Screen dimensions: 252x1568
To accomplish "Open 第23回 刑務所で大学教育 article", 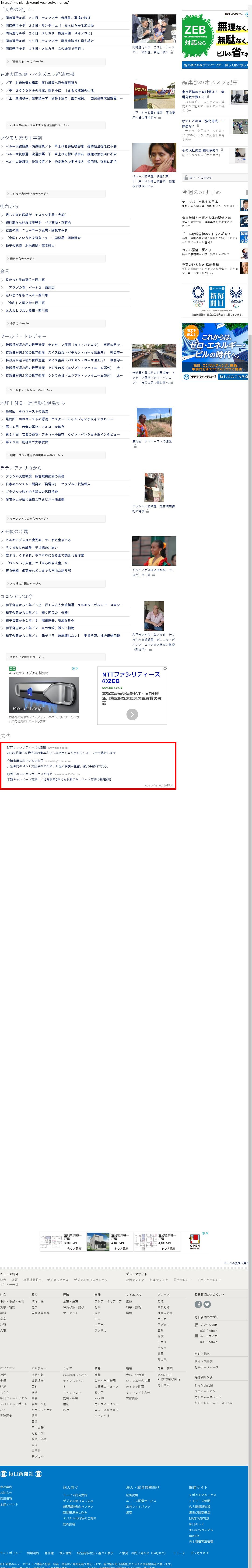I will (27, 442).
